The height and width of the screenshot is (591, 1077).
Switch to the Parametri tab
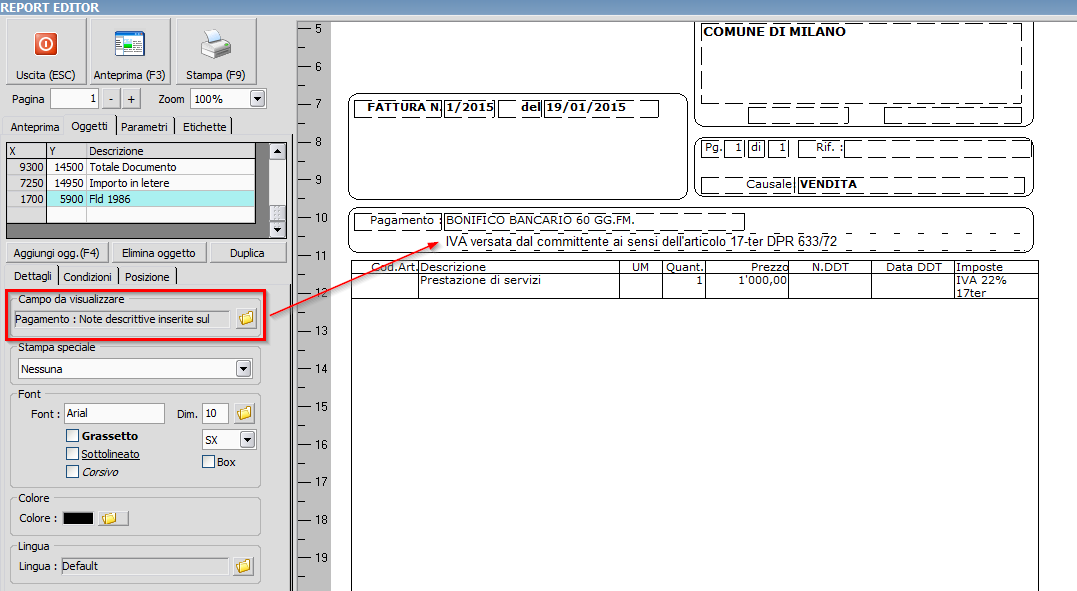coord(146,127)
